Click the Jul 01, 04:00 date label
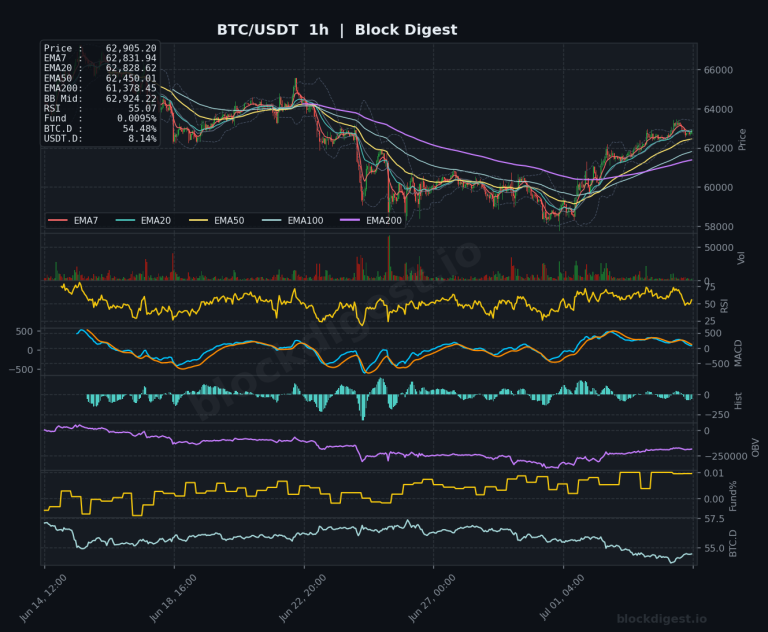The width and height of the screenshot is (768, 632). 562,598
